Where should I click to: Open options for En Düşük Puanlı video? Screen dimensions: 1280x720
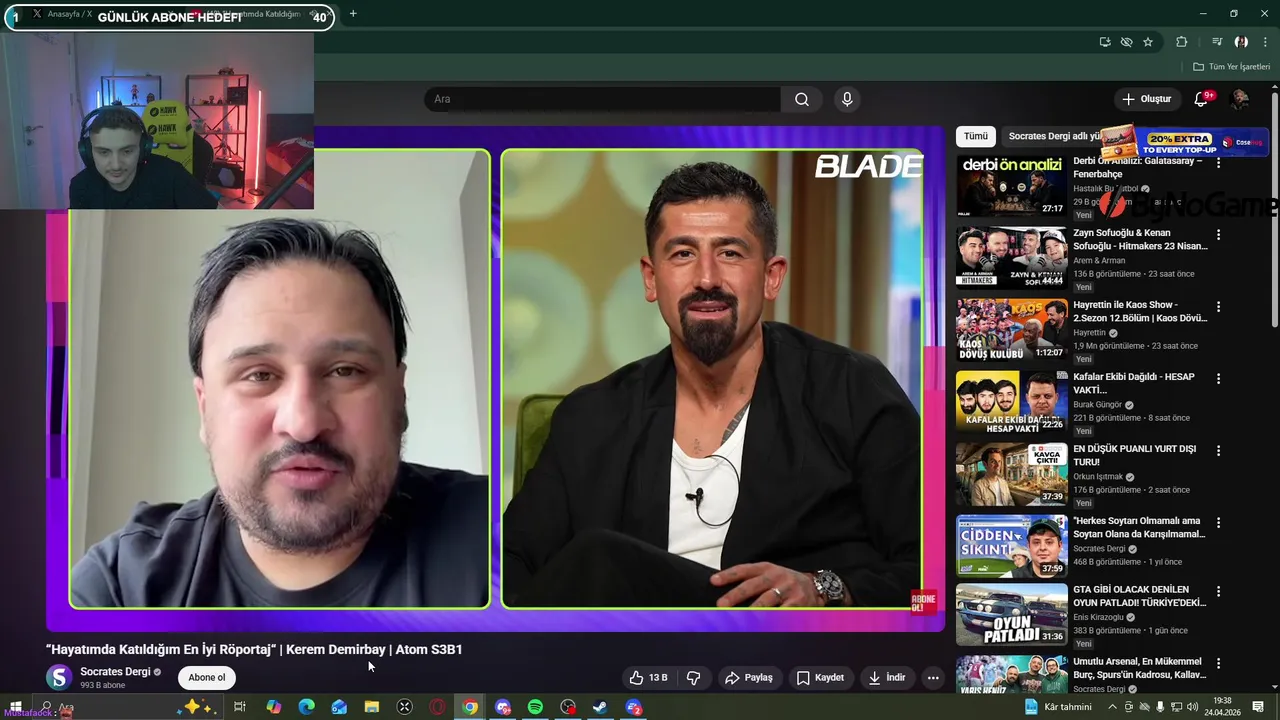coord(1218,451)
